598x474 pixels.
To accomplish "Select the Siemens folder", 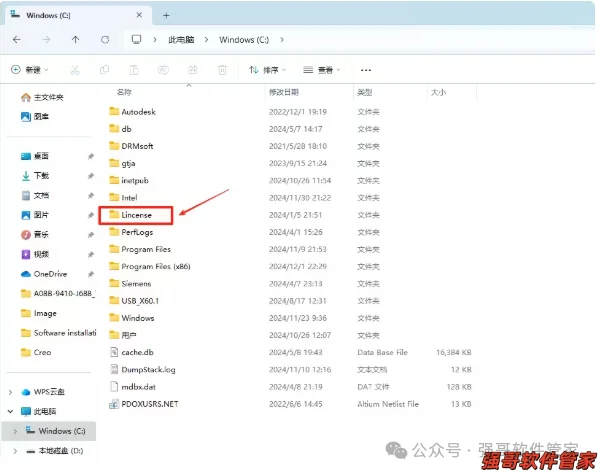I will pyautogui.click(x=130, y=283).
